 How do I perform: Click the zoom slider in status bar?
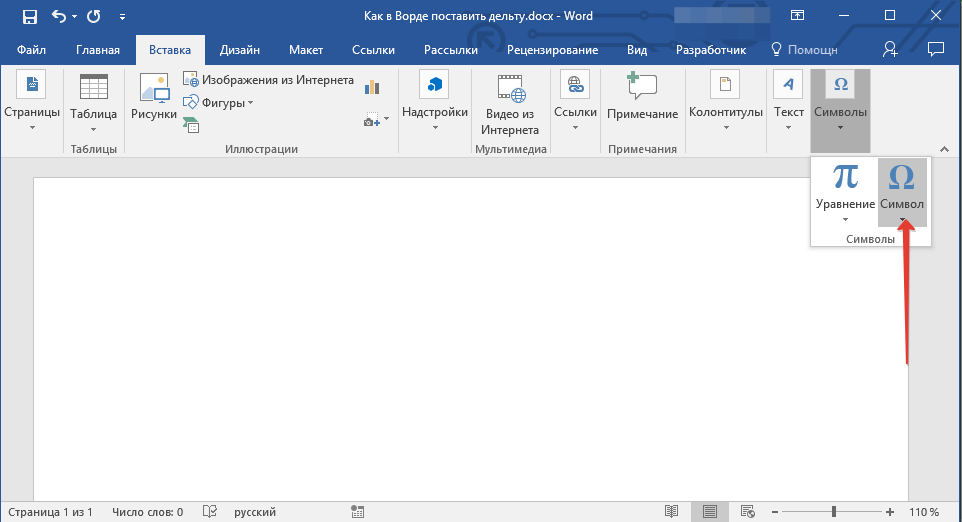tap(833, 512)
